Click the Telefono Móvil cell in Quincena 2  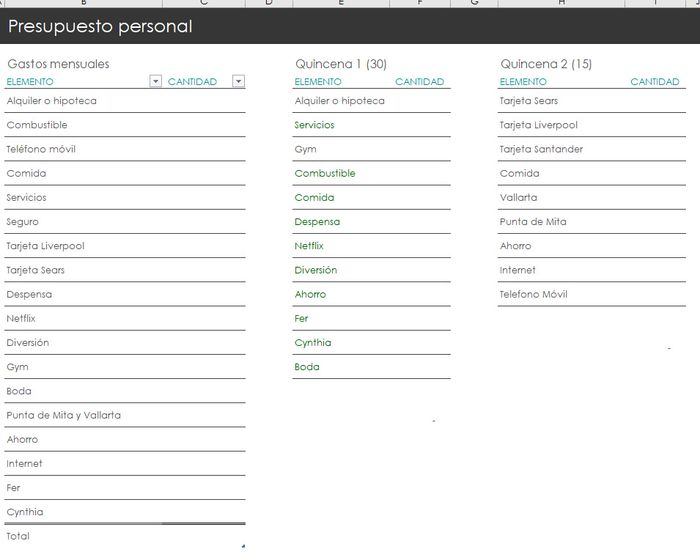coord(534,295)
